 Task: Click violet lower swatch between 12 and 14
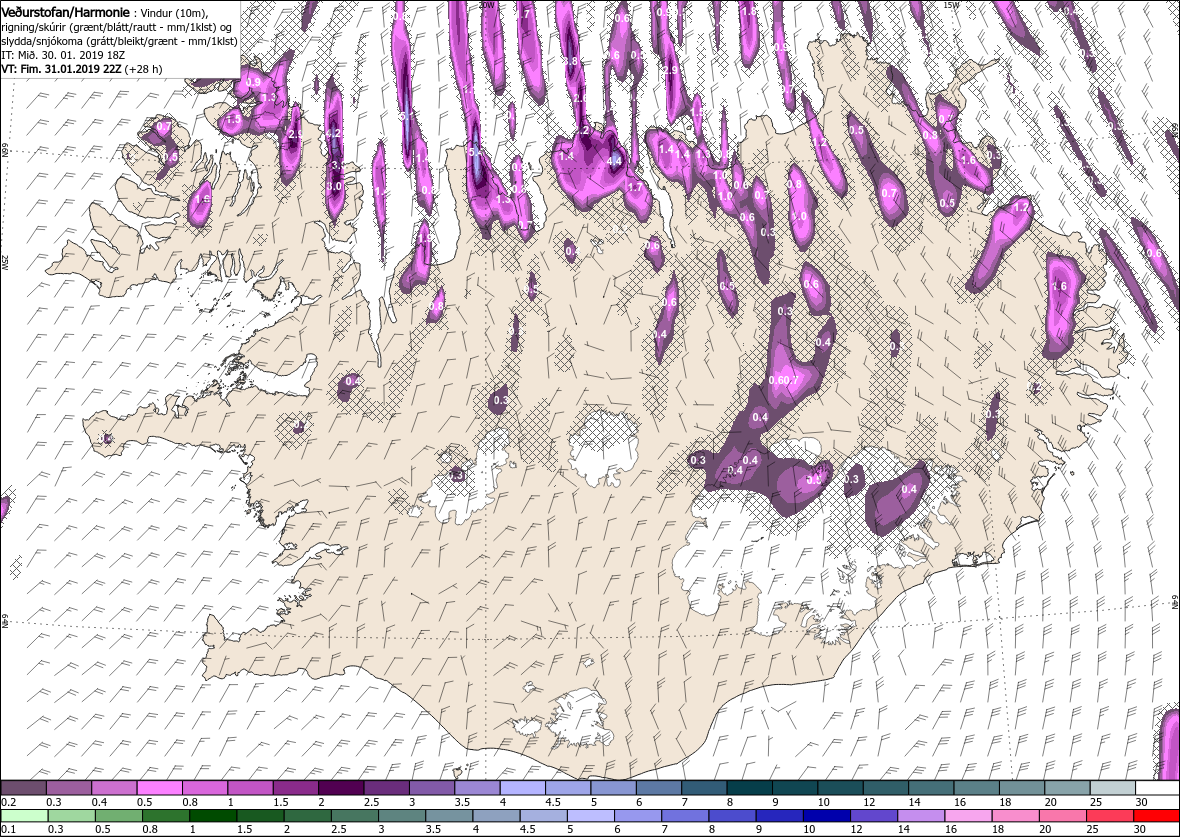[x=873, y=816]
